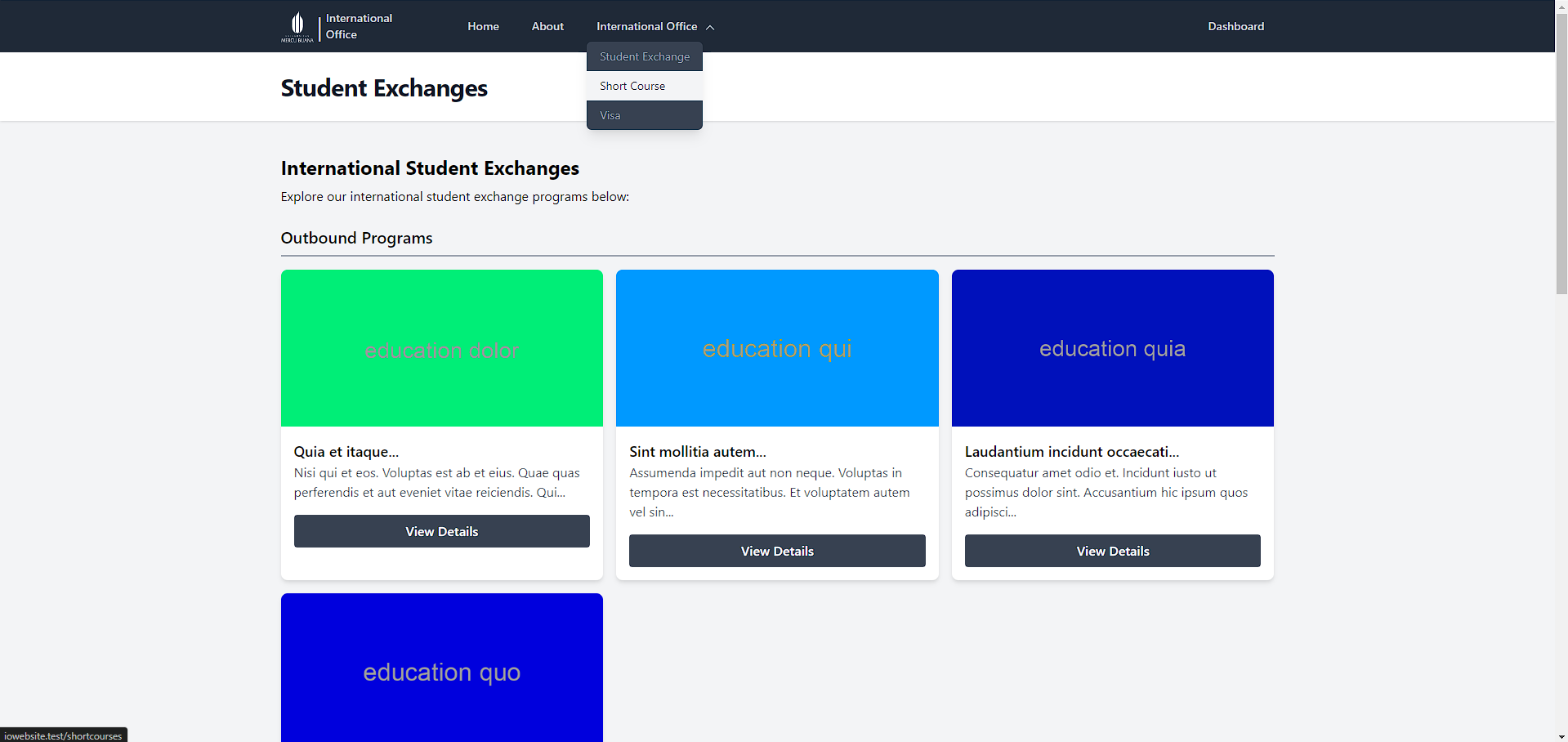Open the About page
The image size is (1568, 742).
(x=547, y=26)
